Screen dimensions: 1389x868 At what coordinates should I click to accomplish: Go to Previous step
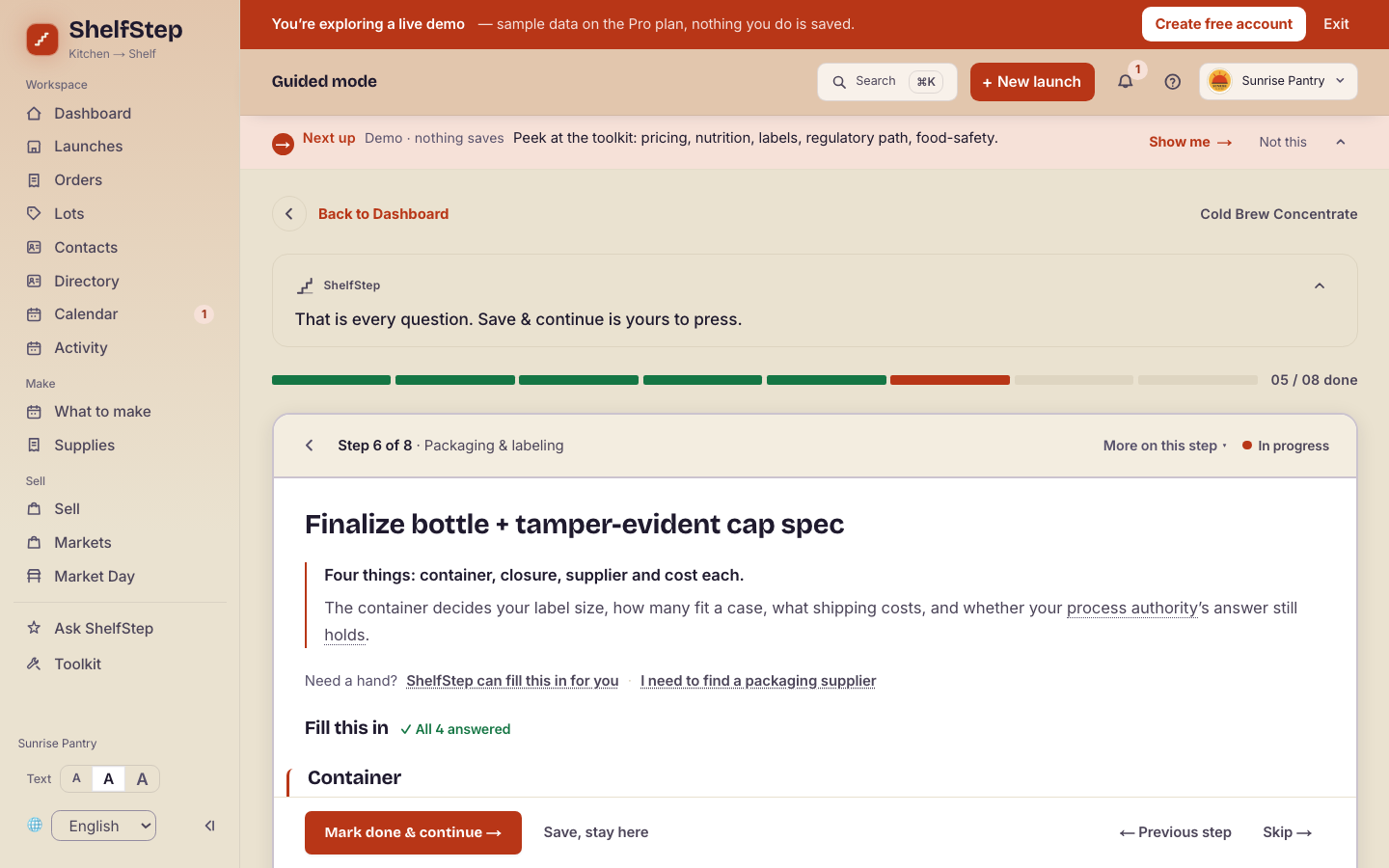coord(1176,832)
